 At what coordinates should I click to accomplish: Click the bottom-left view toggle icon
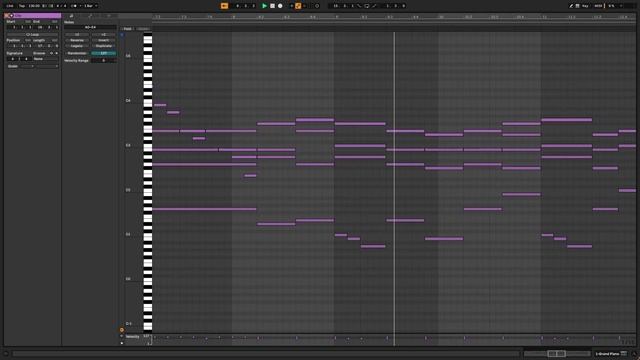6,354
